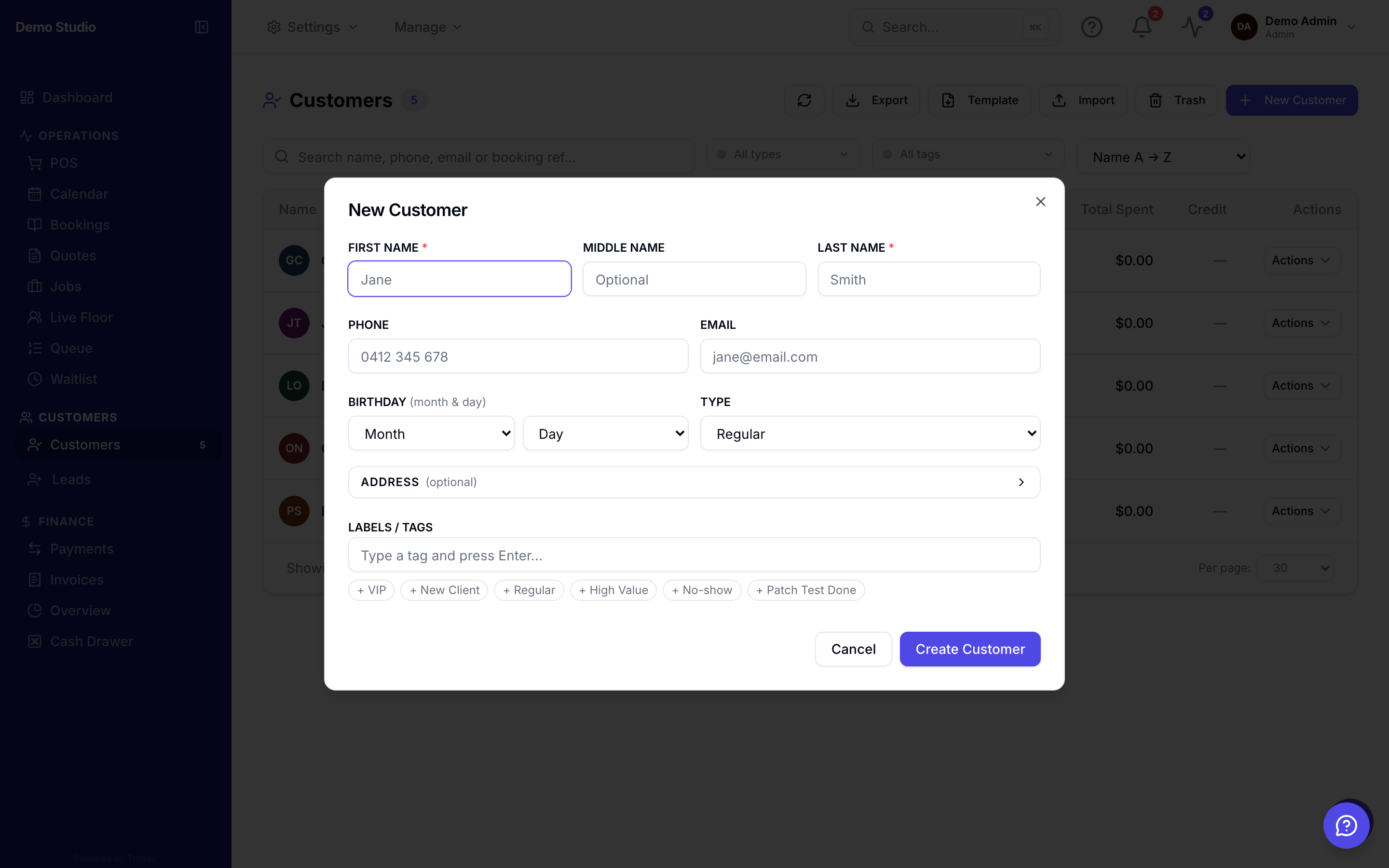1389x868 pixels.
Task: Open the birthday Month dropdown
Action: click(431, 434)
